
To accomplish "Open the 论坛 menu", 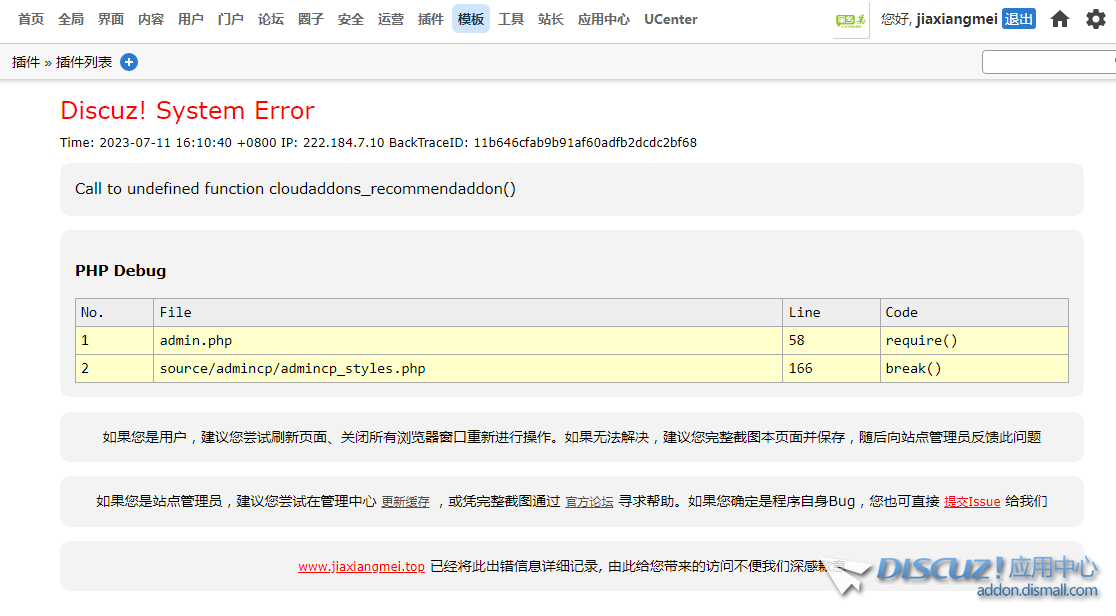I will [270, 19].
